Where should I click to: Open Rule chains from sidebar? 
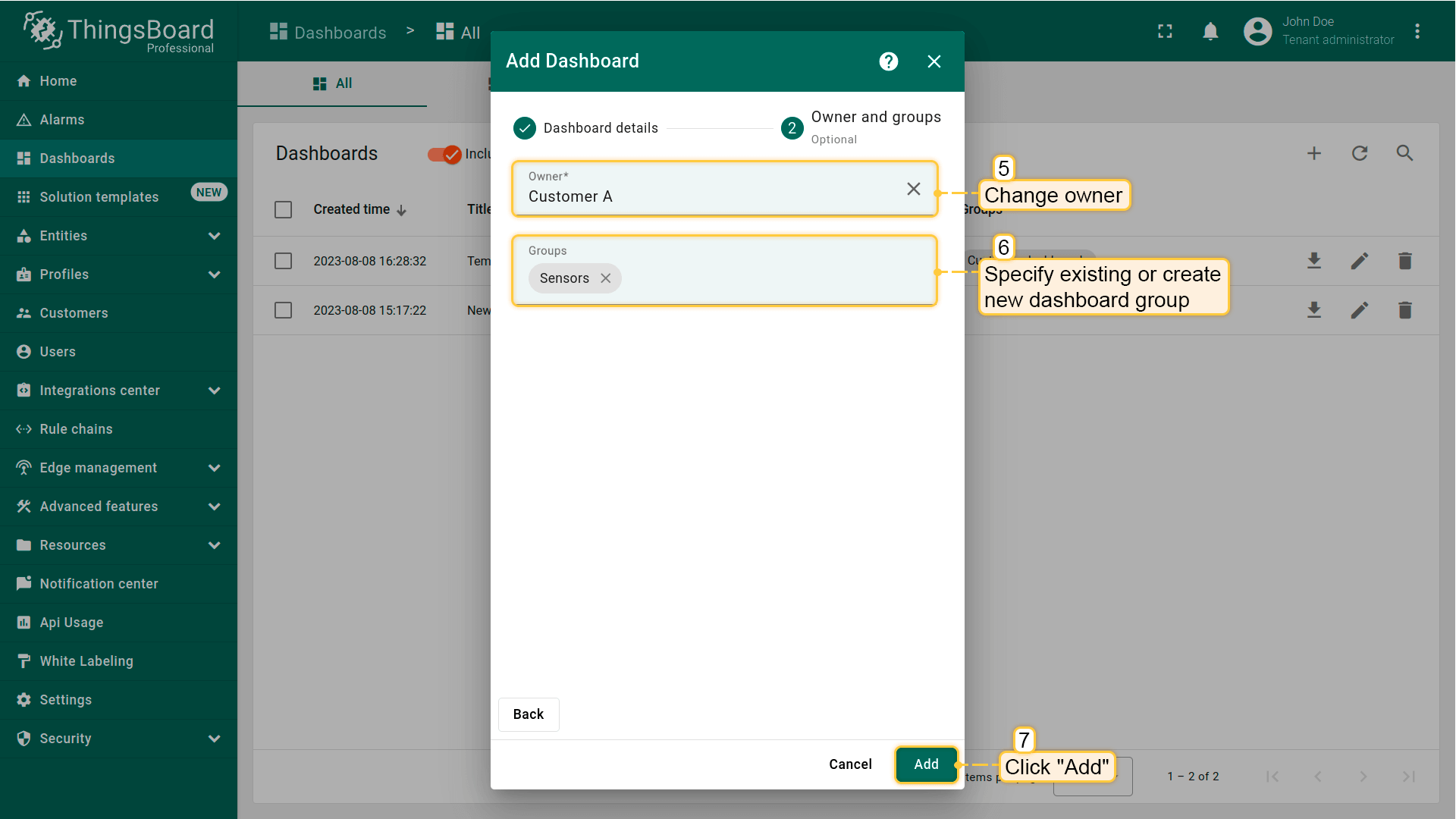click(76, 429)
